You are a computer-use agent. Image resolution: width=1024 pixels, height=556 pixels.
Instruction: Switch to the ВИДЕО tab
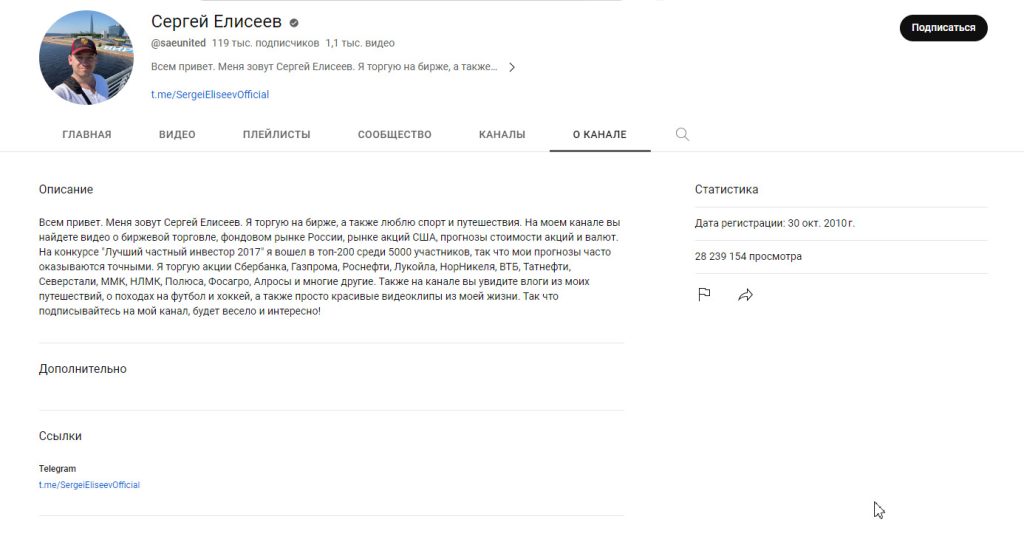177,134
